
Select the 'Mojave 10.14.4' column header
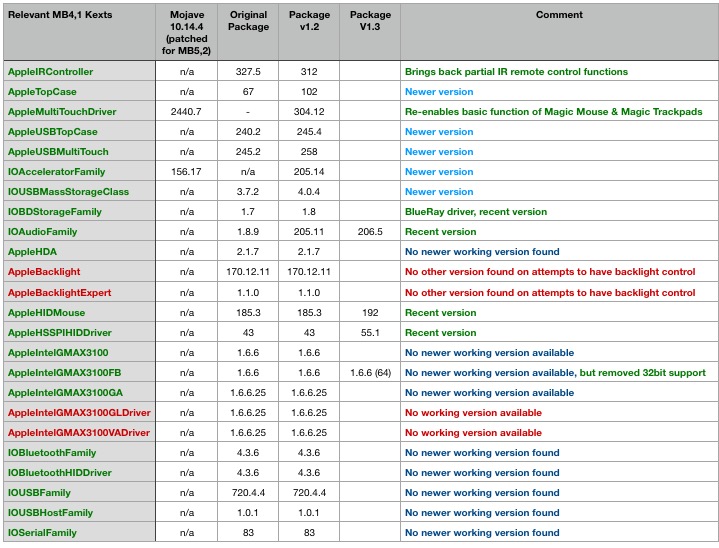point(187,33)
